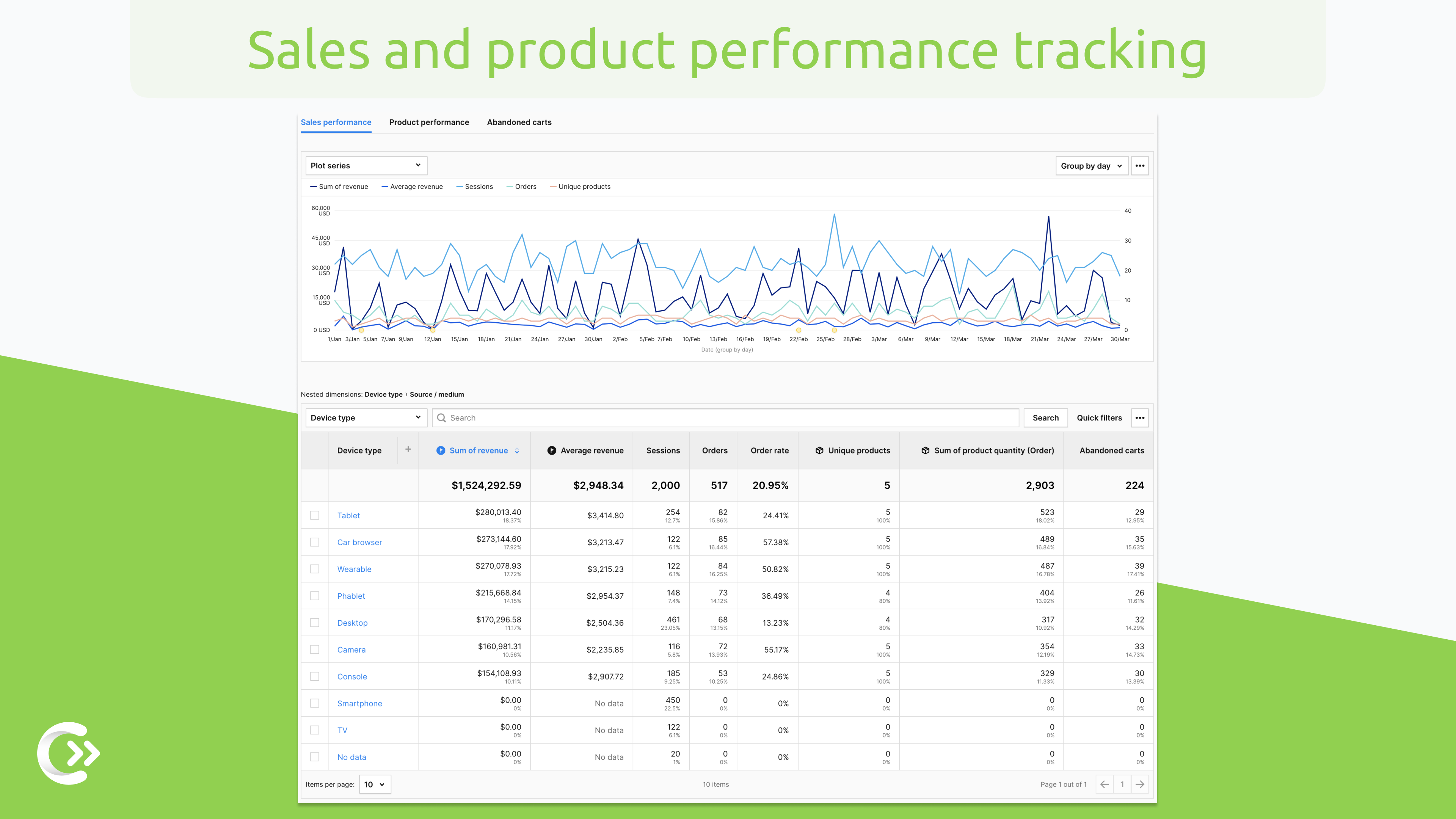Screen dimensions: 1456x819
Task: Switch to Product performance tab
Action: point(429,122)
